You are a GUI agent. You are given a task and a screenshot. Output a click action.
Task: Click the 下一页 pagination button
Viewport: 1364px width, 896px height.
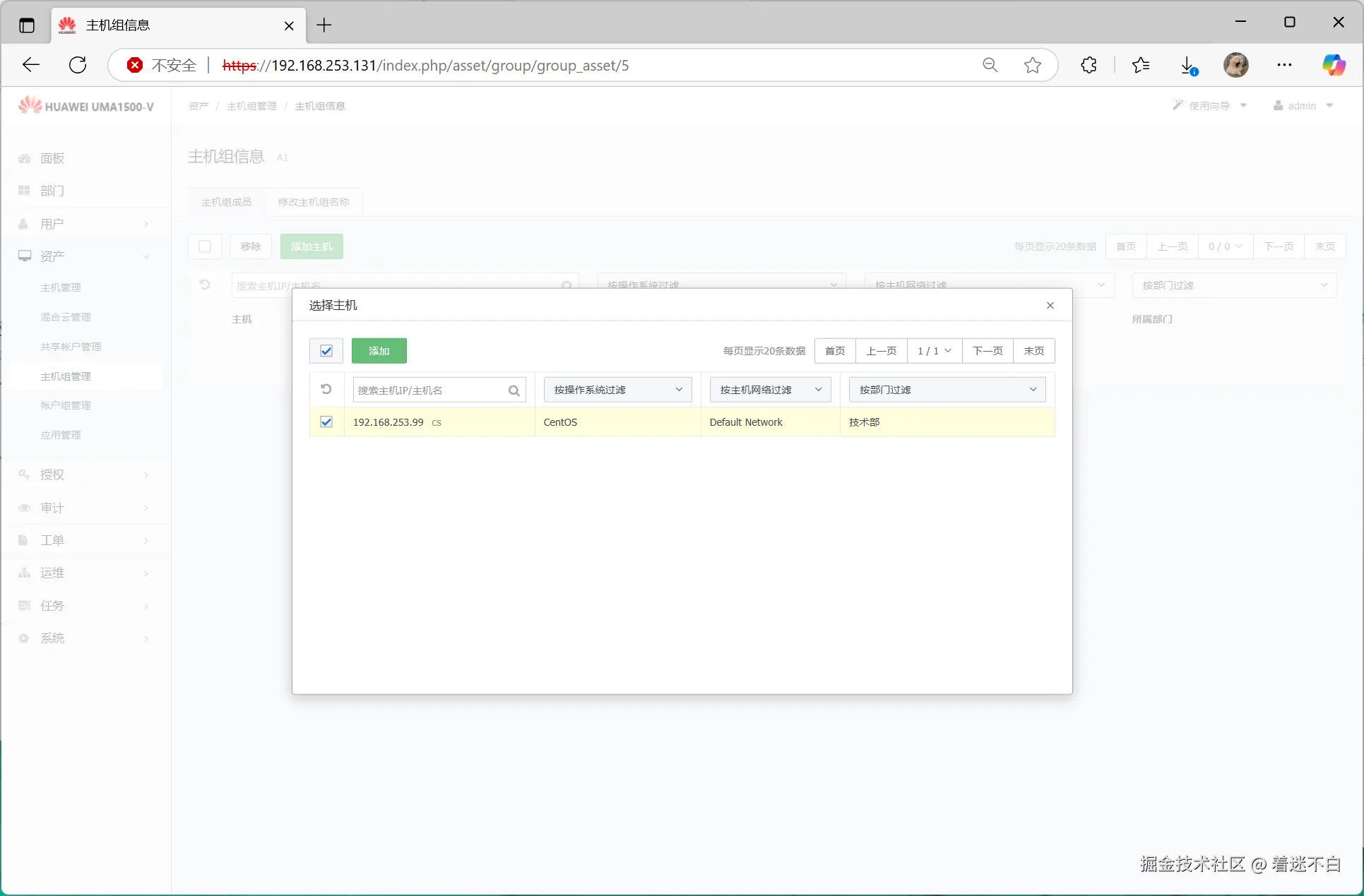coord(987,351)
